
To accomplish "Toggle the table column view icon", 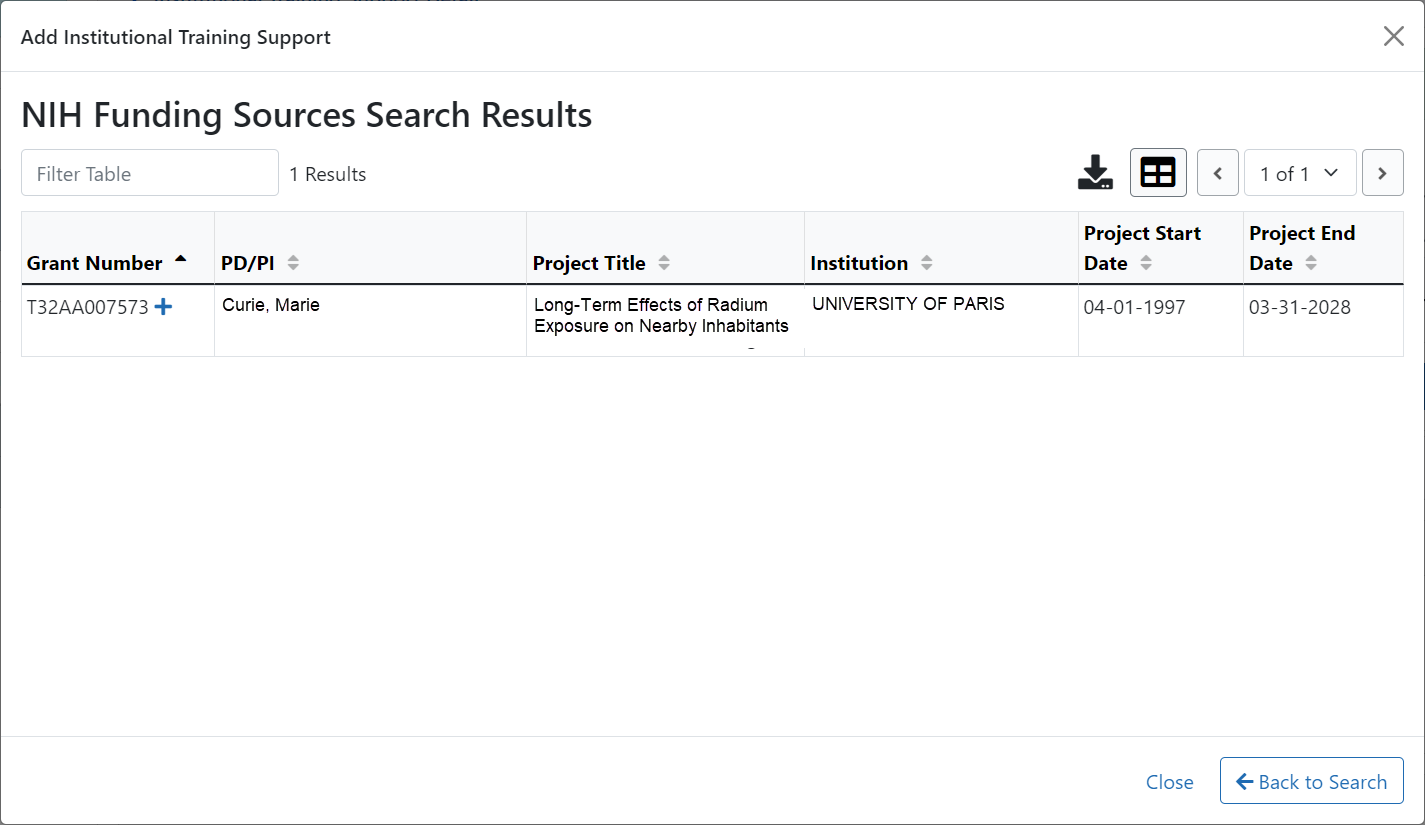I will point(1158,173).
